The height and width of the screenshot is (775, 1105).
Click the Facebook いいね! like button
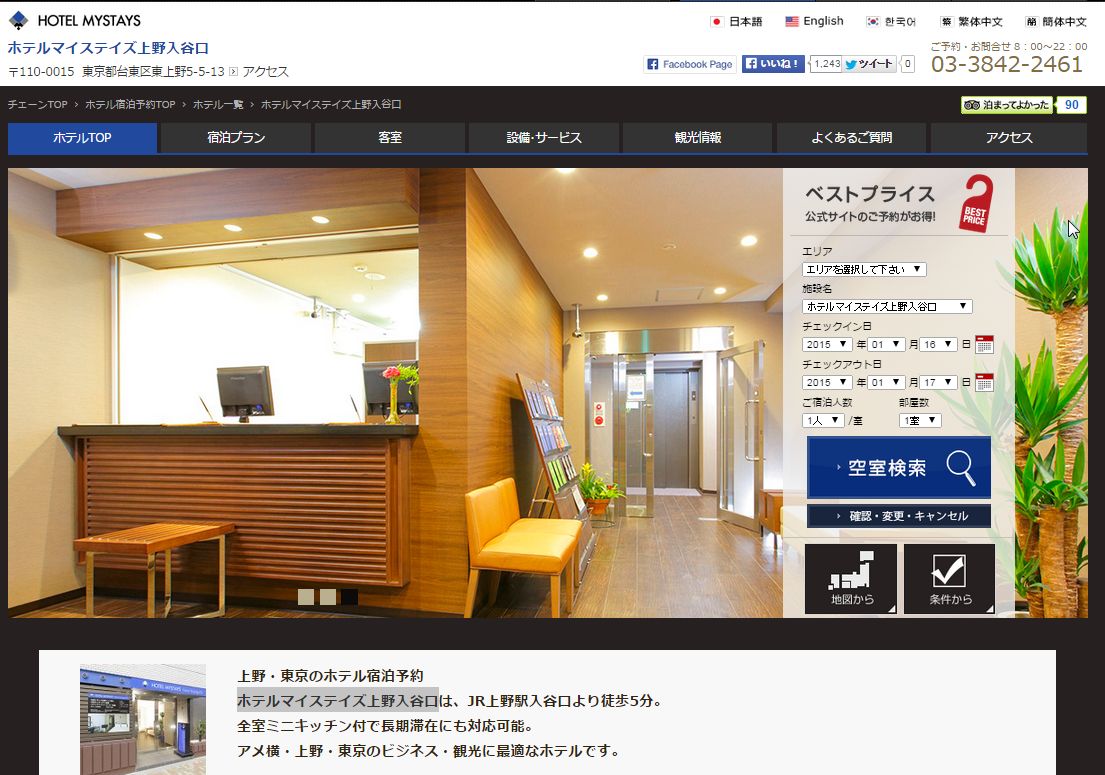[773, 64]
